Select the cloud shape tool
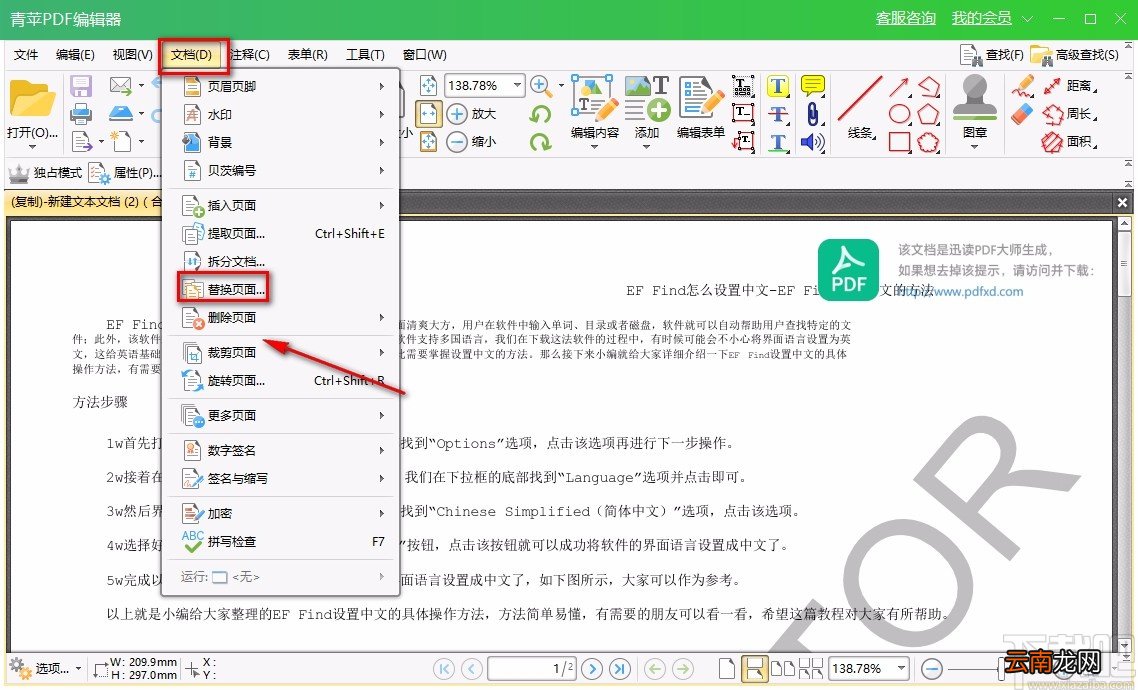The image size is (1138, 690). point(928,141)
